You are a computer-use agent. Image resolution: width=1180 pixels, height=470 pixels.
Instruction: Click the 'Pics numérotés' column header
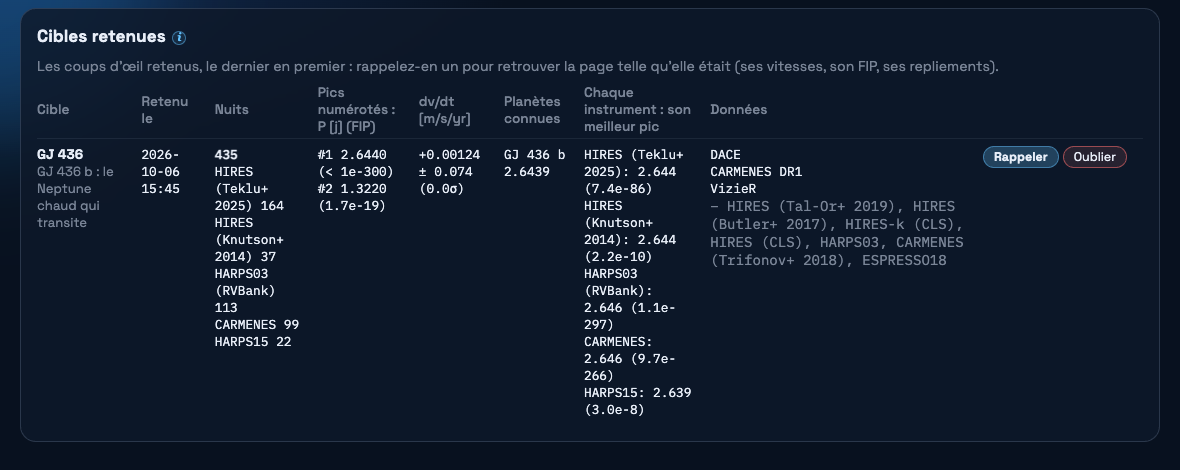click(356, 110)
